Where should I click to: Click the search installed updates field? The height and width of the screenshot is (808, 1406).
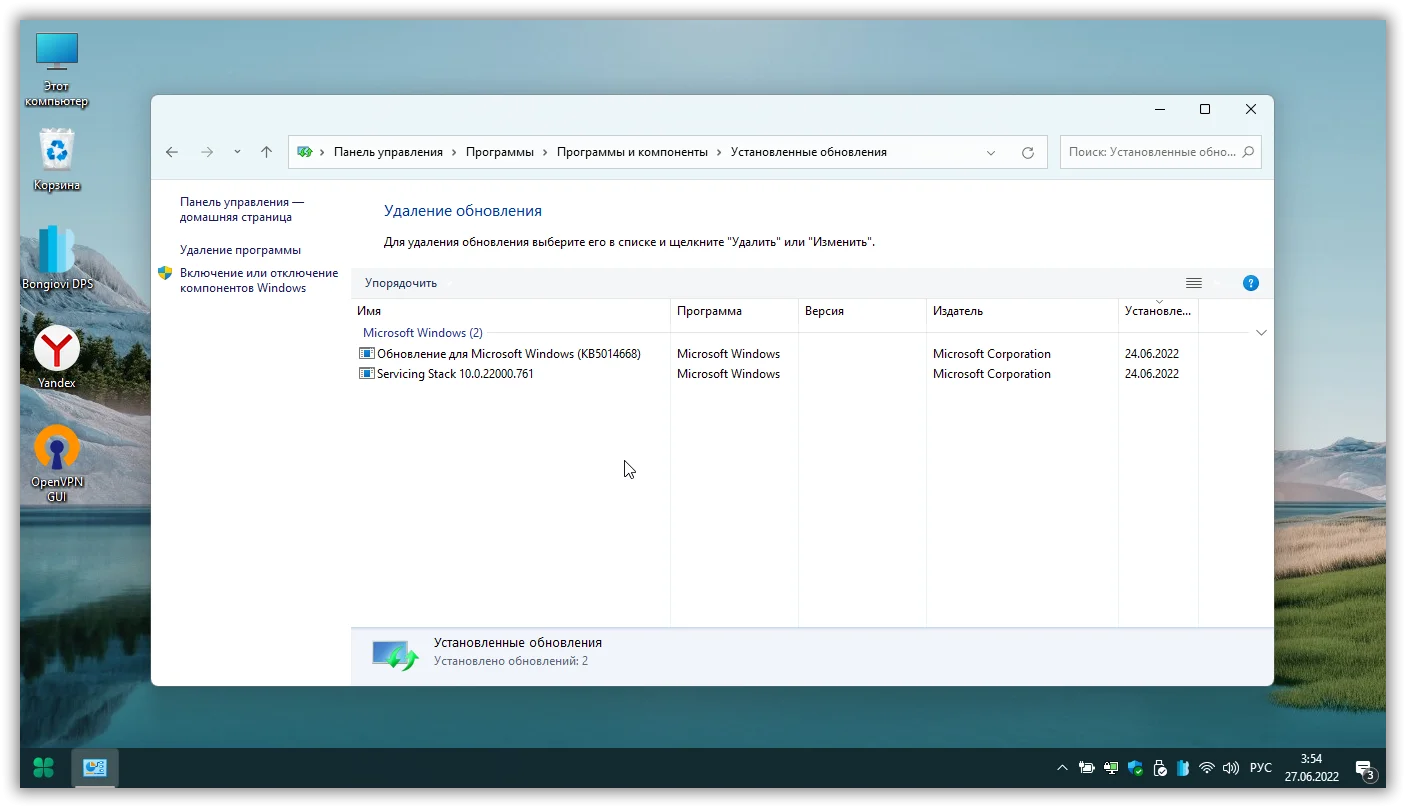1150,152
